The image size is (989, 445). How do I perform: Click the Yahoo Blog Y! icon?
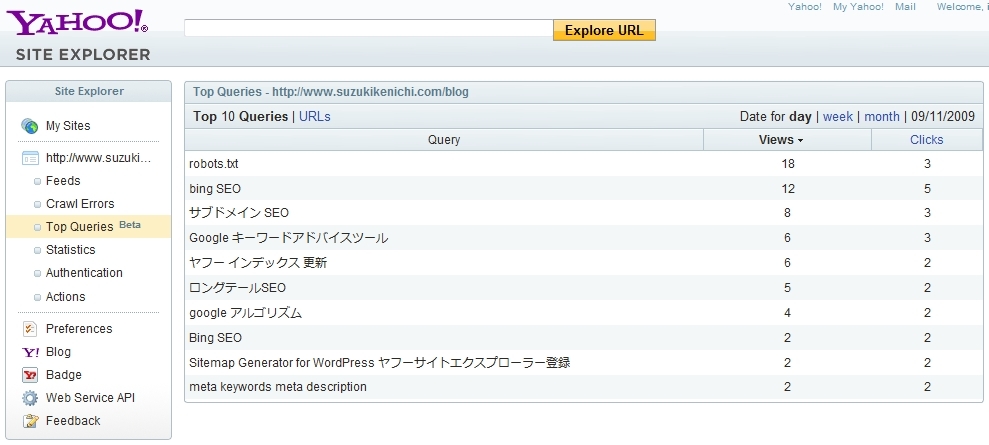[30, 352]
